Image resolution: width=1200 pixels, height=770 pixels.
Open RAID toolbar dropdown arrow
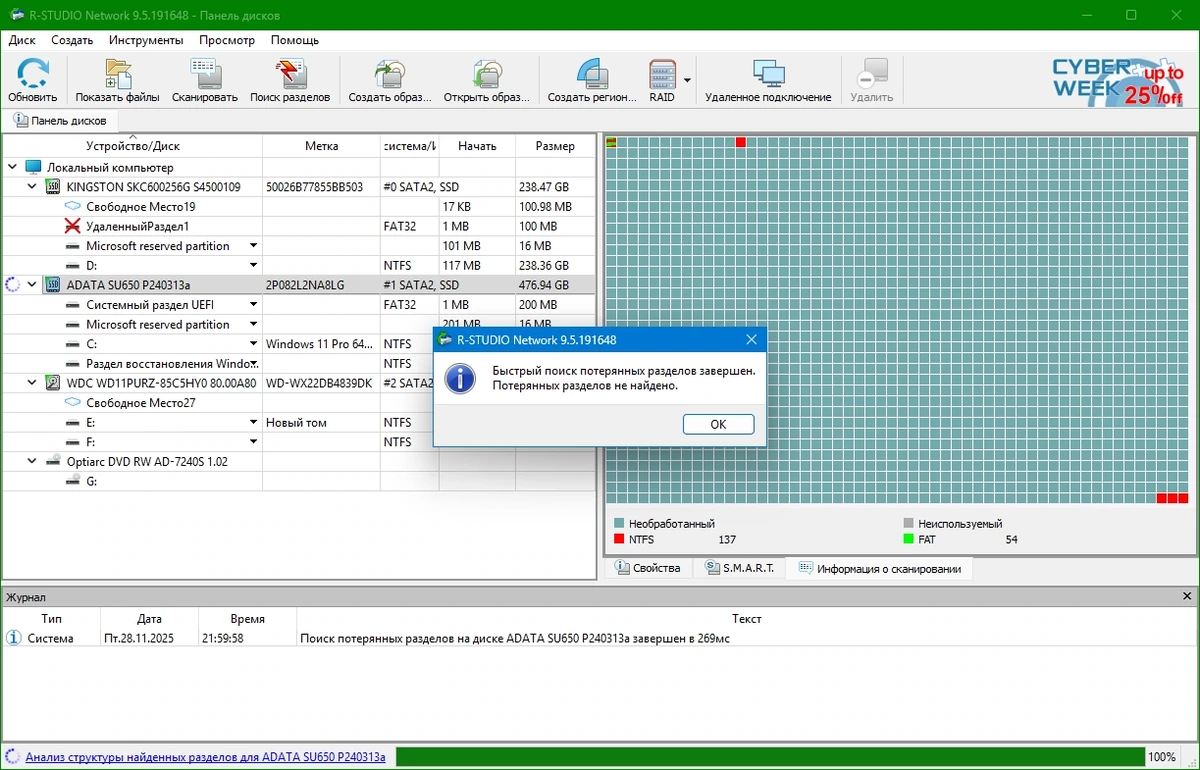[x=687, y=80]
